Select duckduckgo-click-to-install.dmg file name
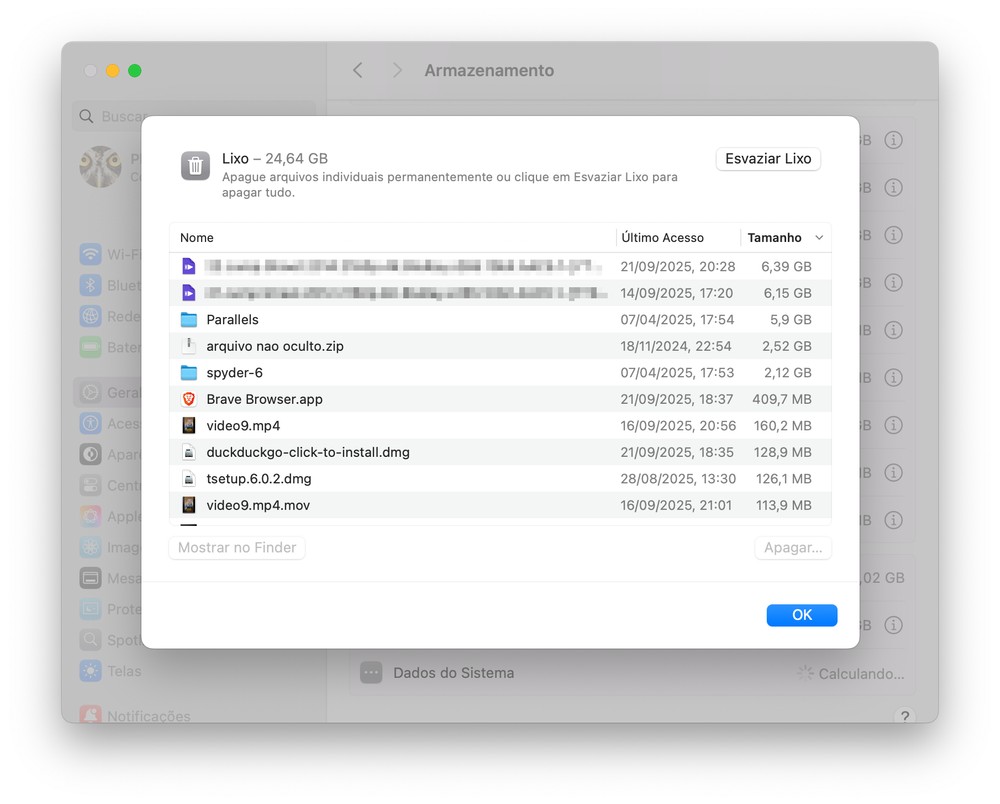 coord(307,452)
